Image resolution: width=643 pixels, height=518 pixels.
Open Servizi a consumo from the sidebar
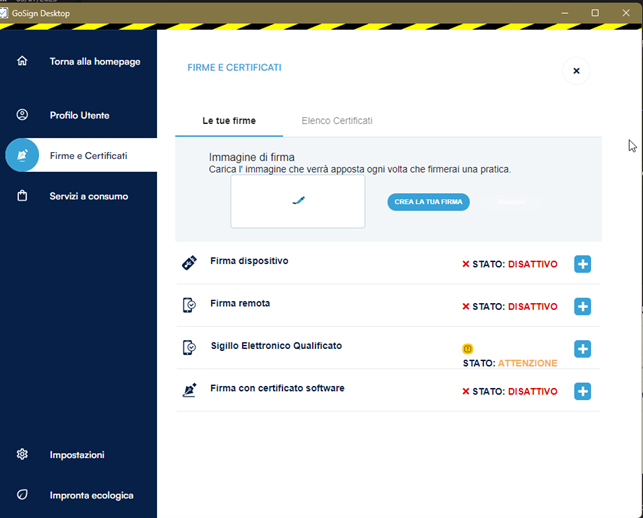click(x=89, y=196)
